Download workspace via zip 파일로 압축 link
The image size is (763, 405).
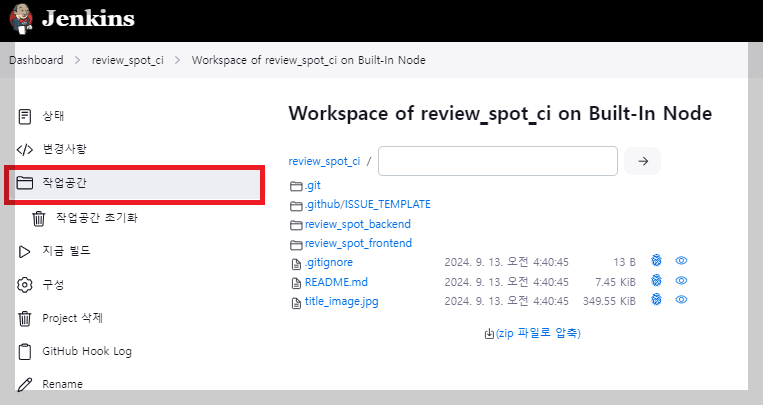(x=538, y=333)
